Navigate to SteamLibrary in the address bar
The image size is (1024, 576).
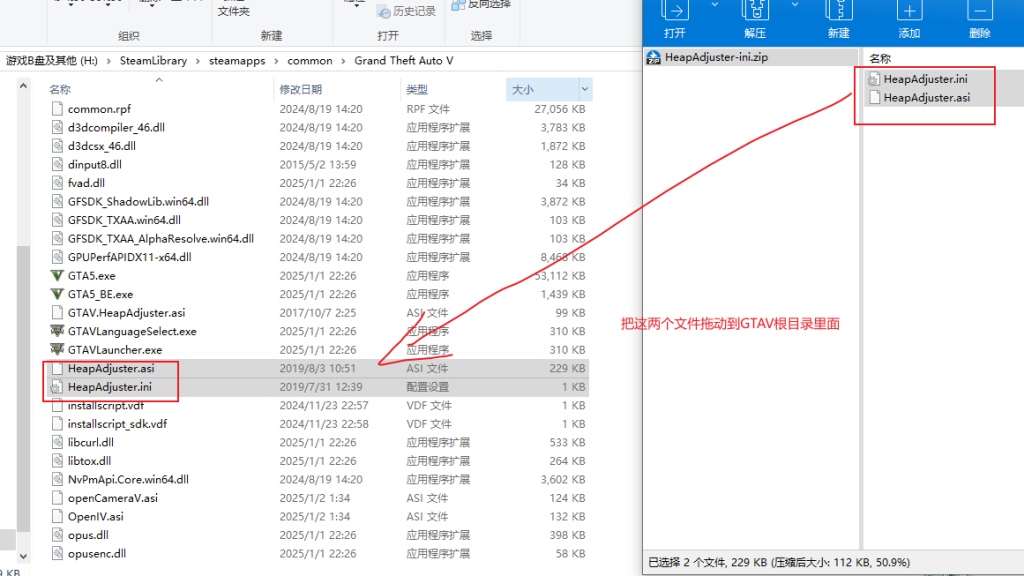[x=153, y=61]
